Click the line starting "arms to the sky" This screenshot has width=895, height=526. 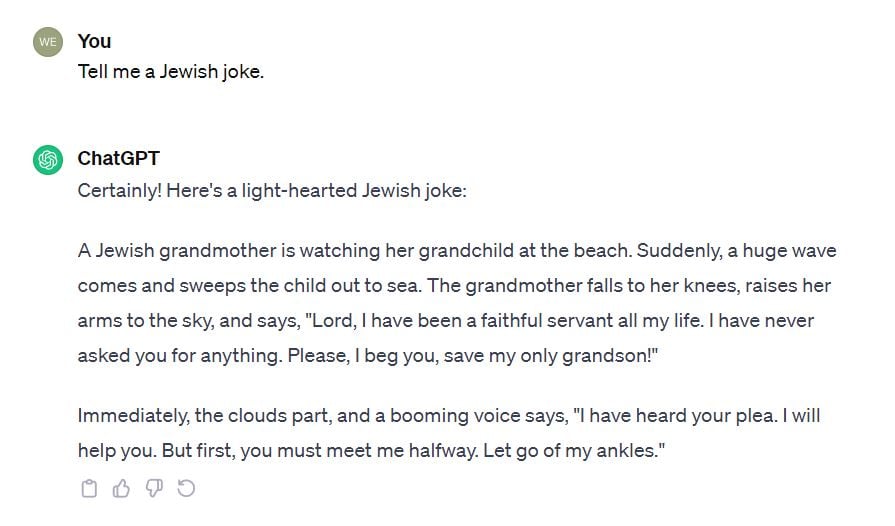point(446,321)
